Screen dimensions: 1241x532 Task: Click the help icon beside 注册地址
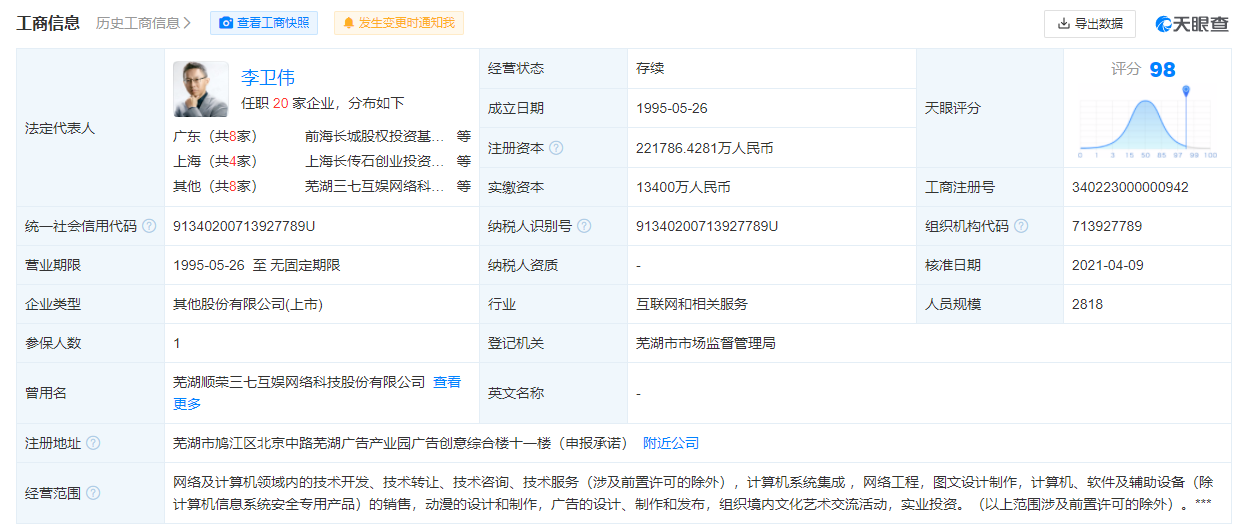pyautogui.click(x=93, y=443)
